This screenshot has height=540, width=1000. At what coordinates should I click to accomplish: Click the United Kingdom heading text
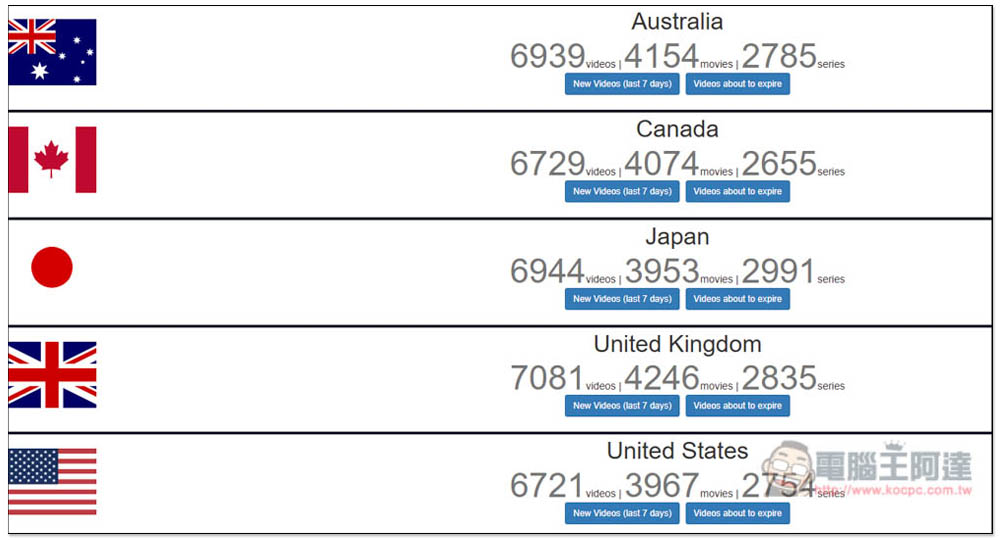pyautogui.click(x=677, y=344)
